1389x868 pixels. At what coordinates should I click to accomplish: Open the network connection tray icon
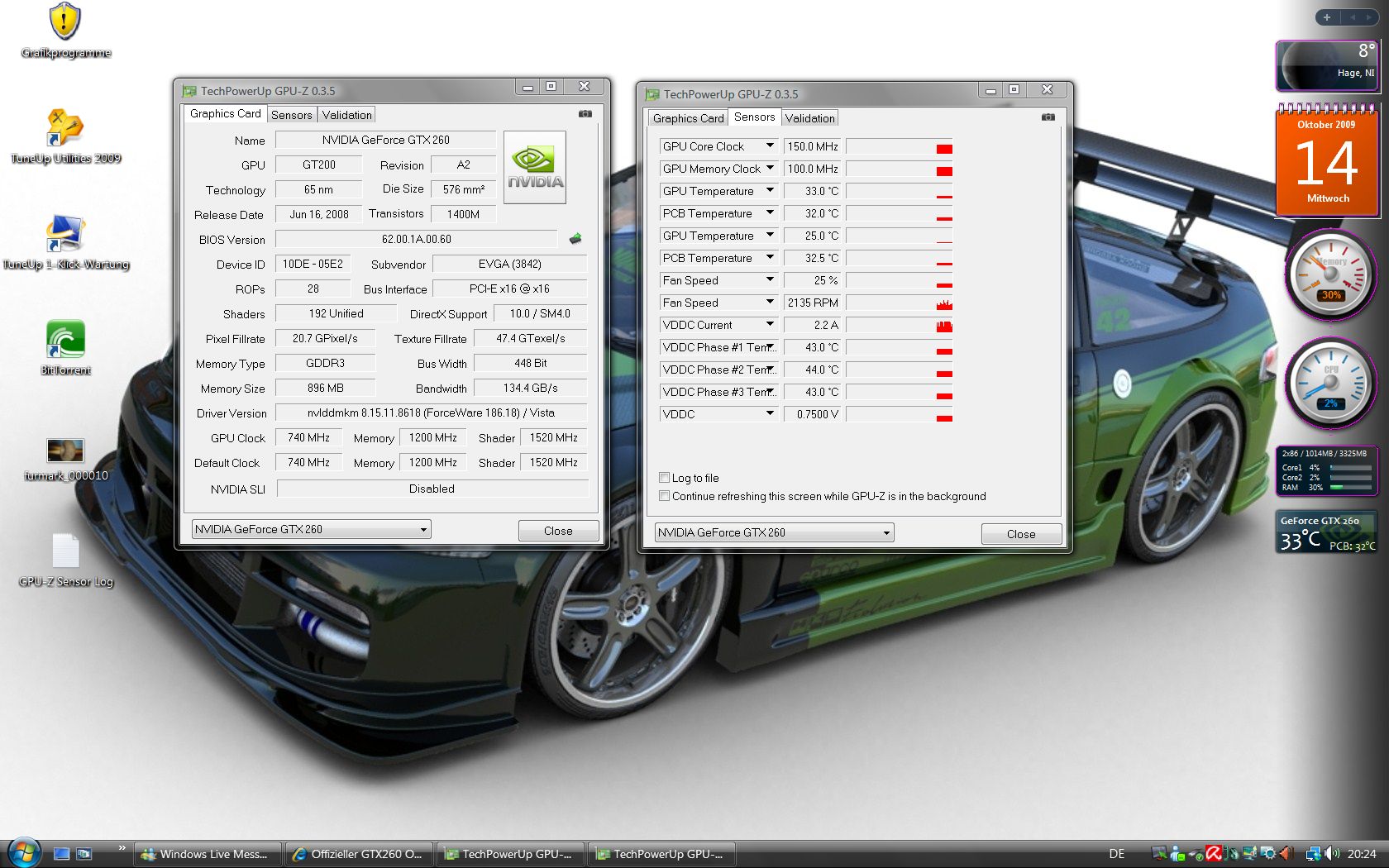pos(1313,854)
